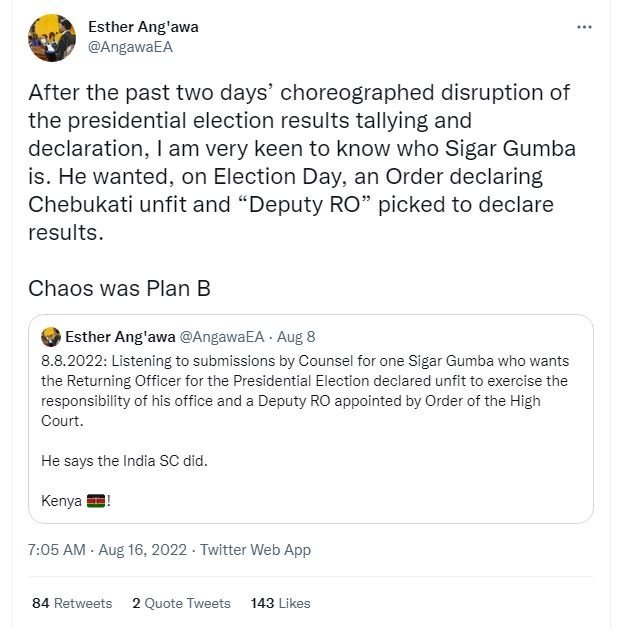618x629 pixels.
Task: Click Esther Ang'awa's large profile avatar
Action: [52, 38]
